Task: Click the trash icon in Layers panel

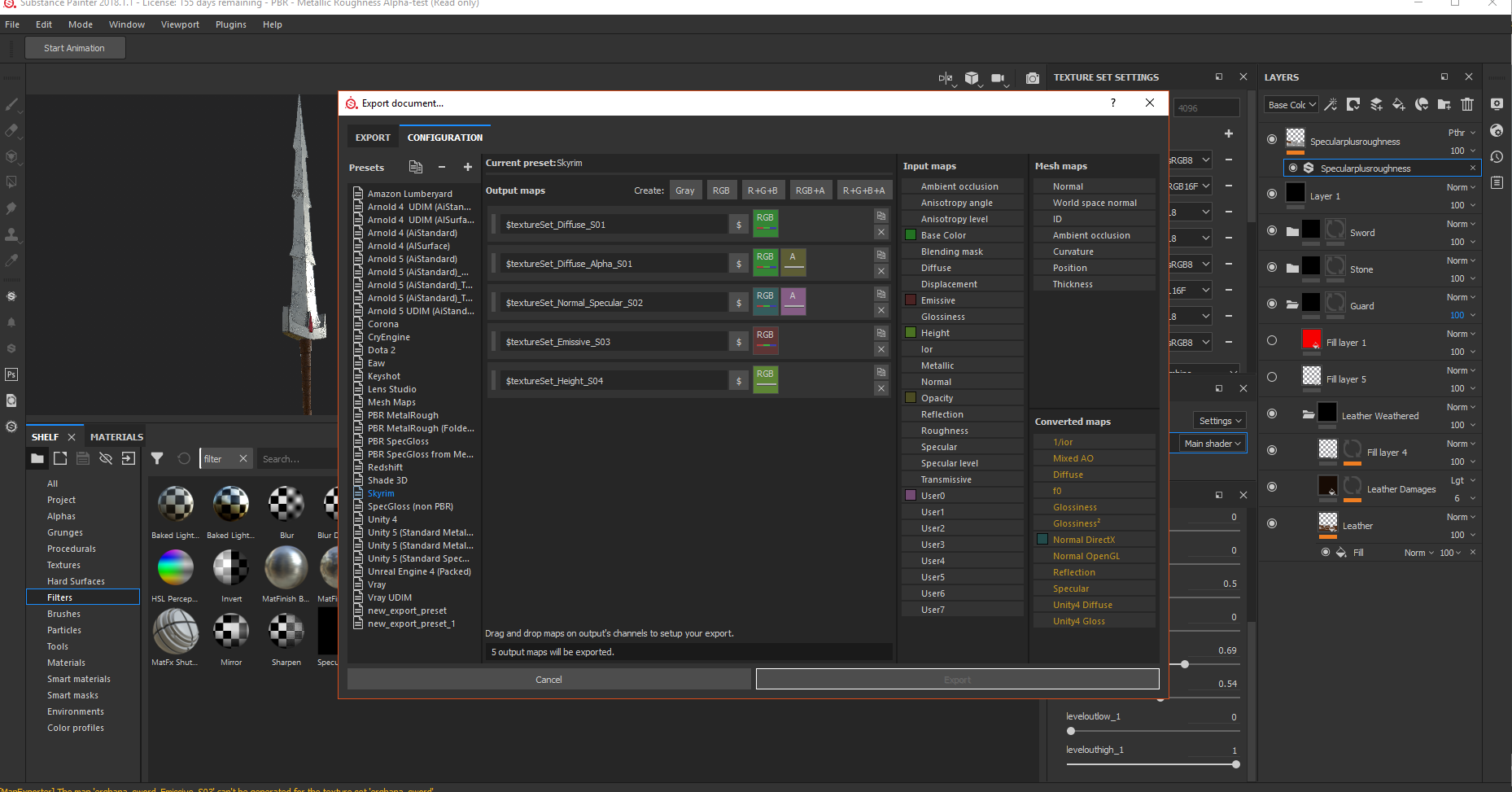Action: 1466,104
